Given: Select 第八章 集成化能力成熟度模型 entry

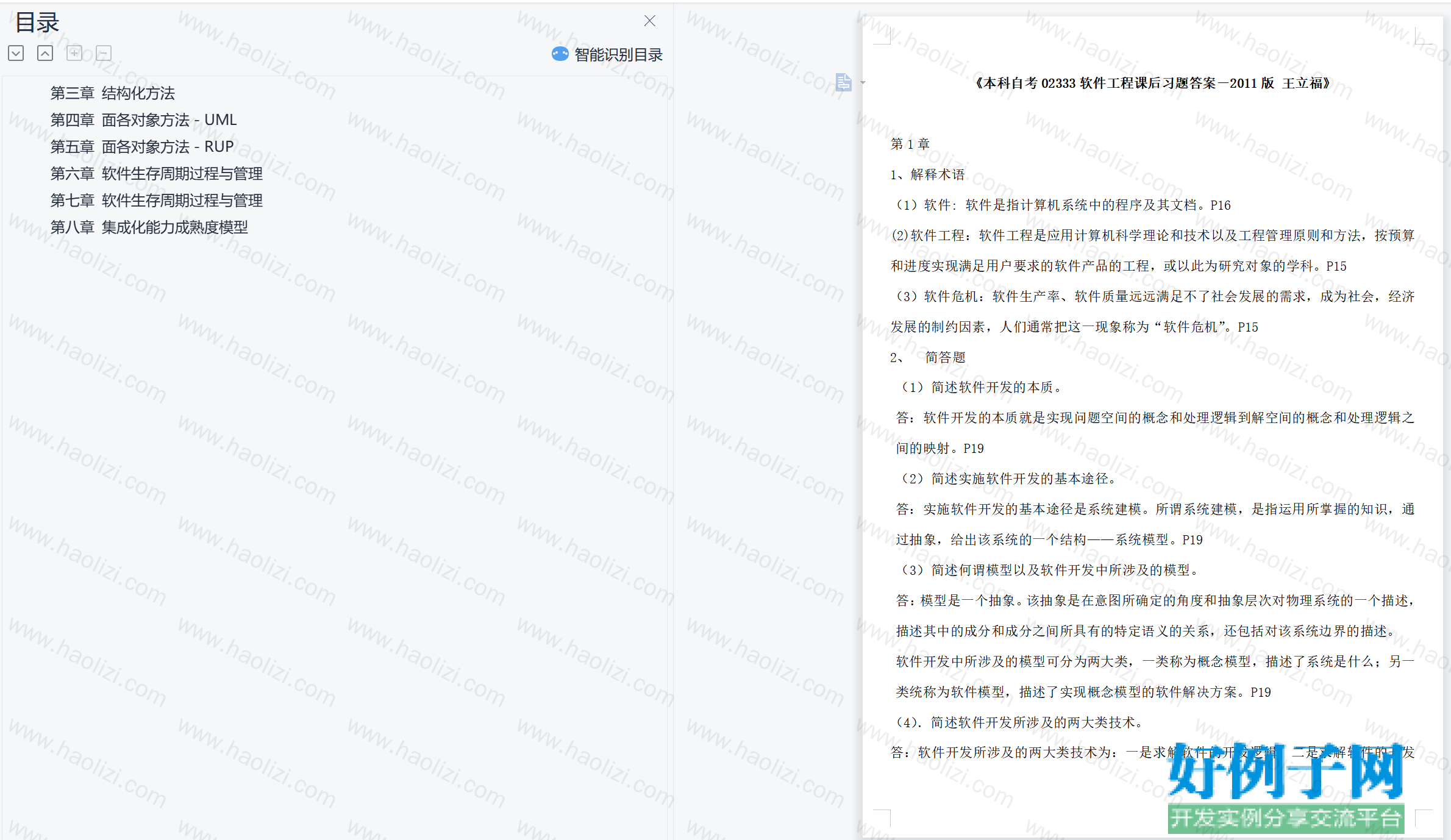Looking at the screenshot, I should click(149, 227).
